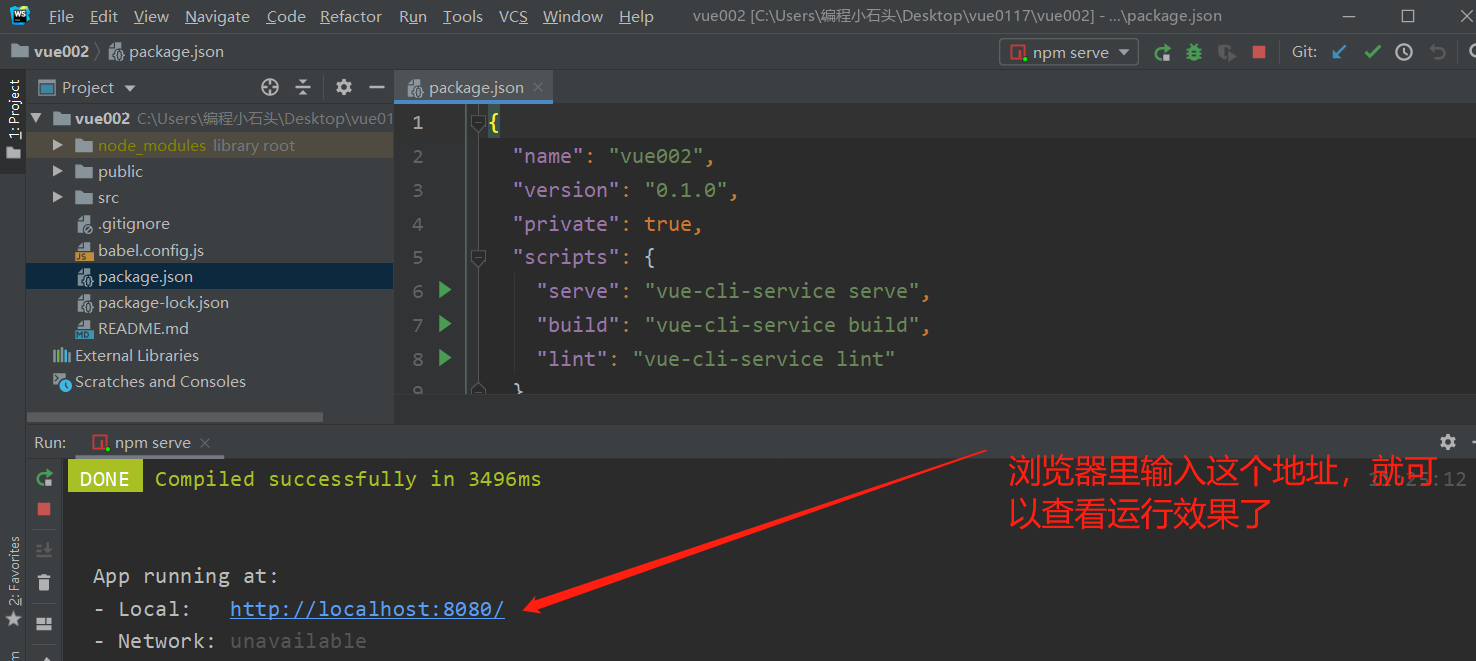Image resolution: width=1476 pixels, height=661 pixels.
Task: Click the Project panel horizontal scrollbar
Action: (175, 417)
